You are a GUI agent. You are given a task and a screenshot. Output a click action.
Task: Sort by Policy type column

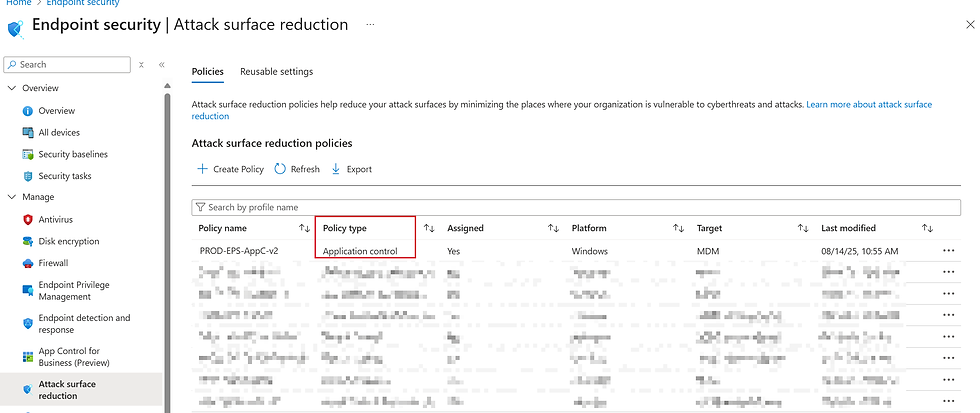[x=429, y=229]
